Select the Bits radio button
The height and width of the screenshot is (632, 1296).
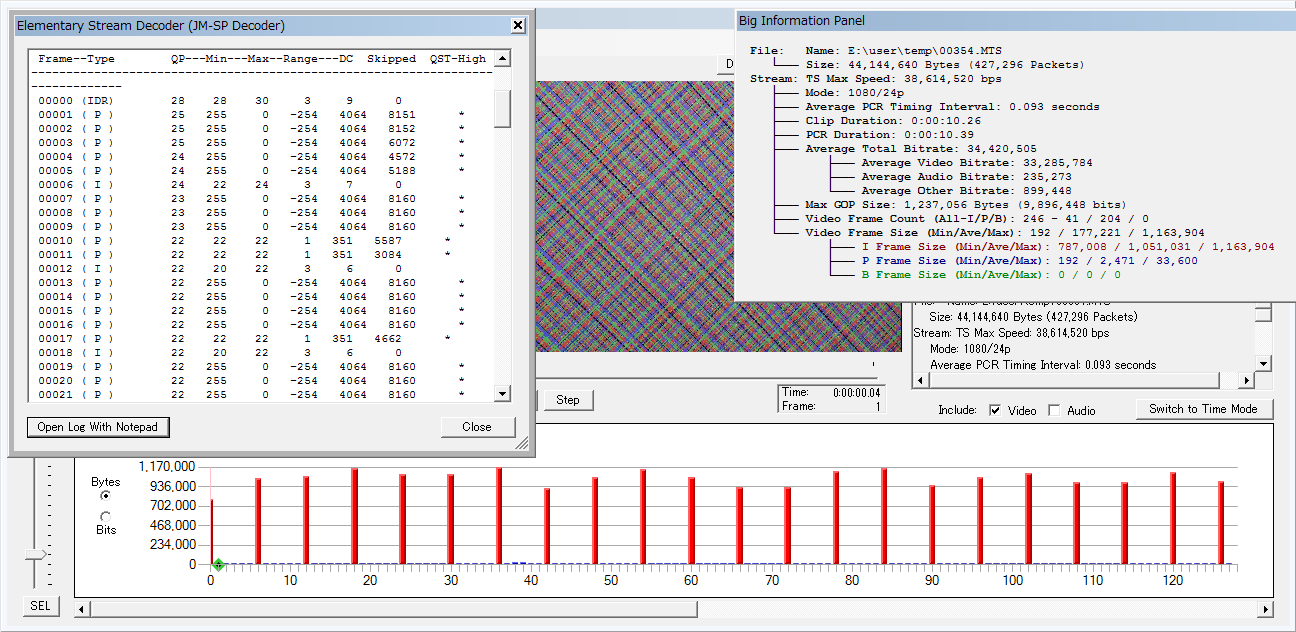click(106, 516)
